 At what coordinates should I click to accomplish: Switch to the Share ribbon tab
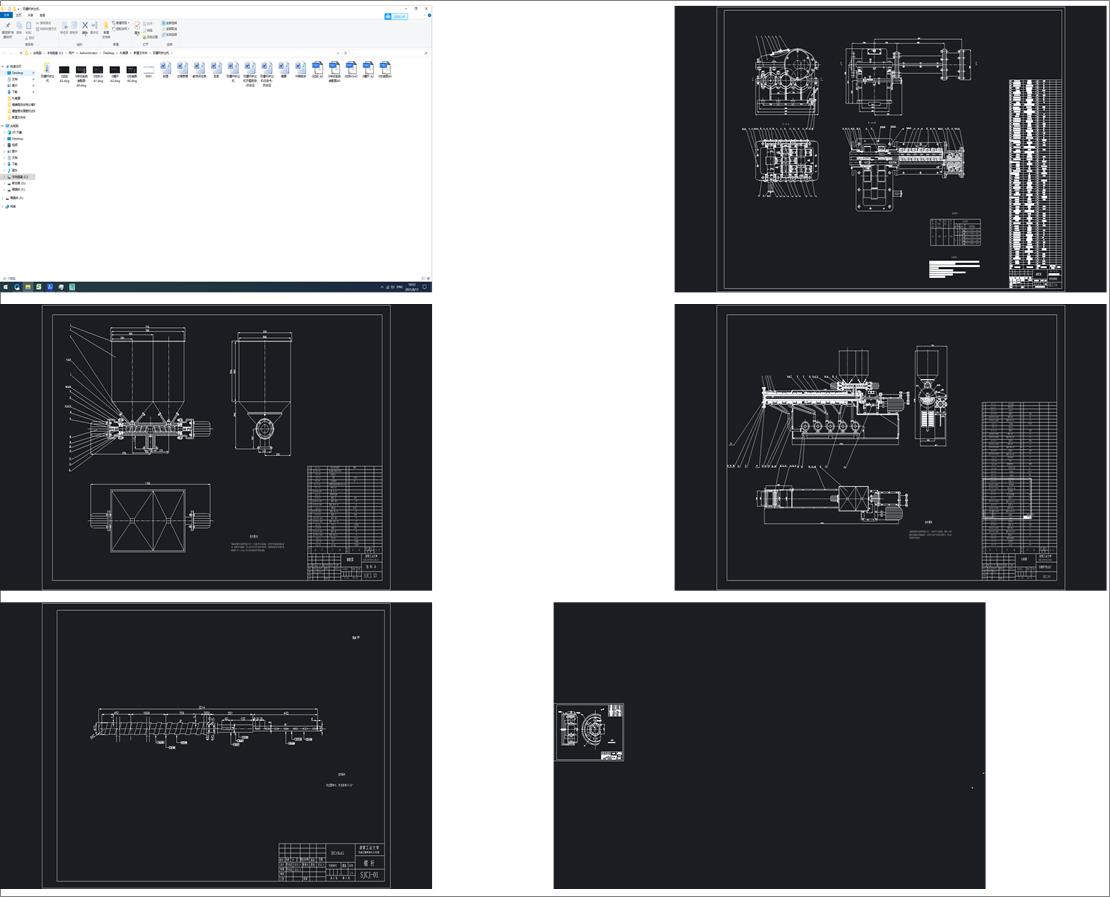(x=30, y=15)
